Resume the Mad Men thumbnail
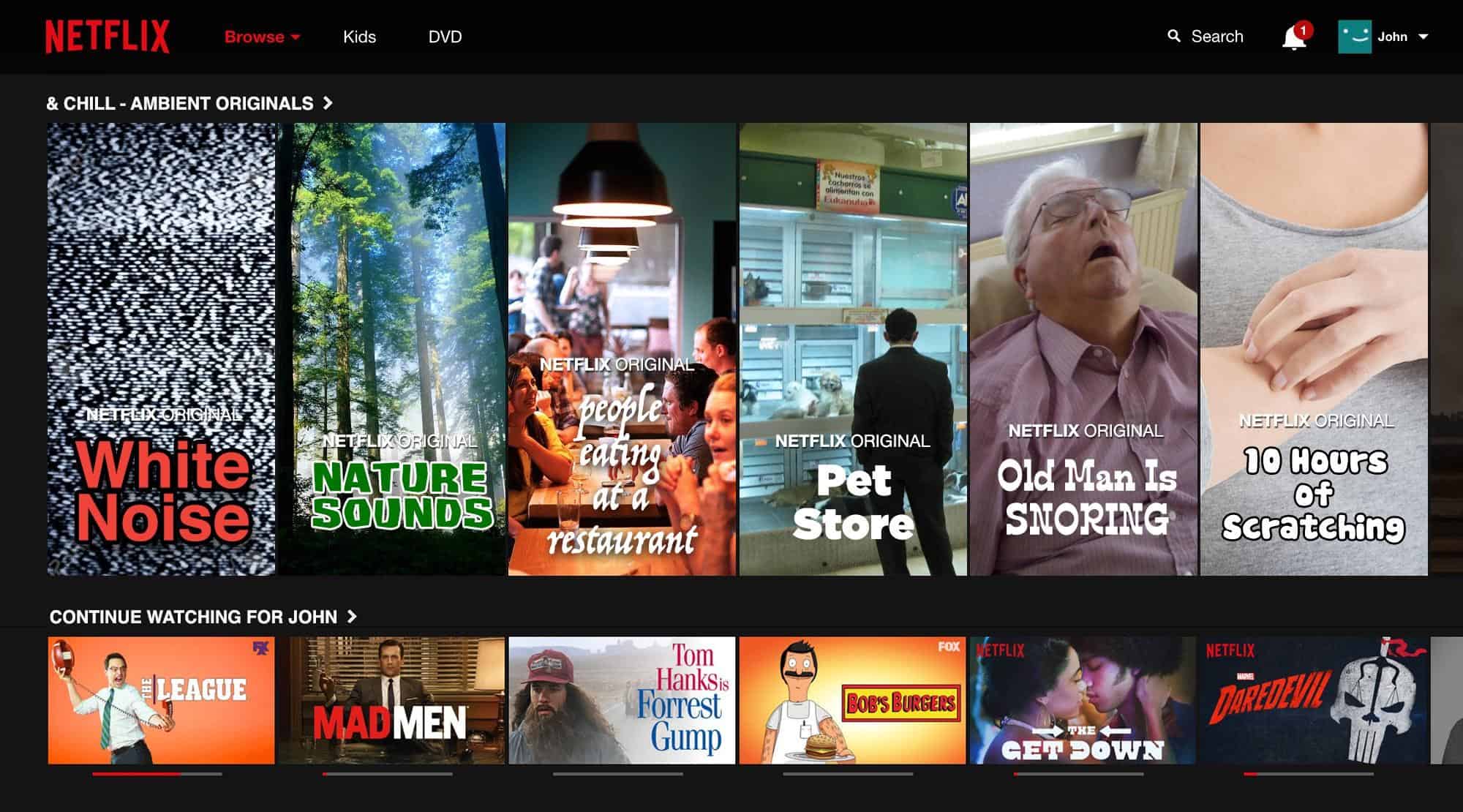This screenshot has height=812, width=1463. tap(392, 700)
